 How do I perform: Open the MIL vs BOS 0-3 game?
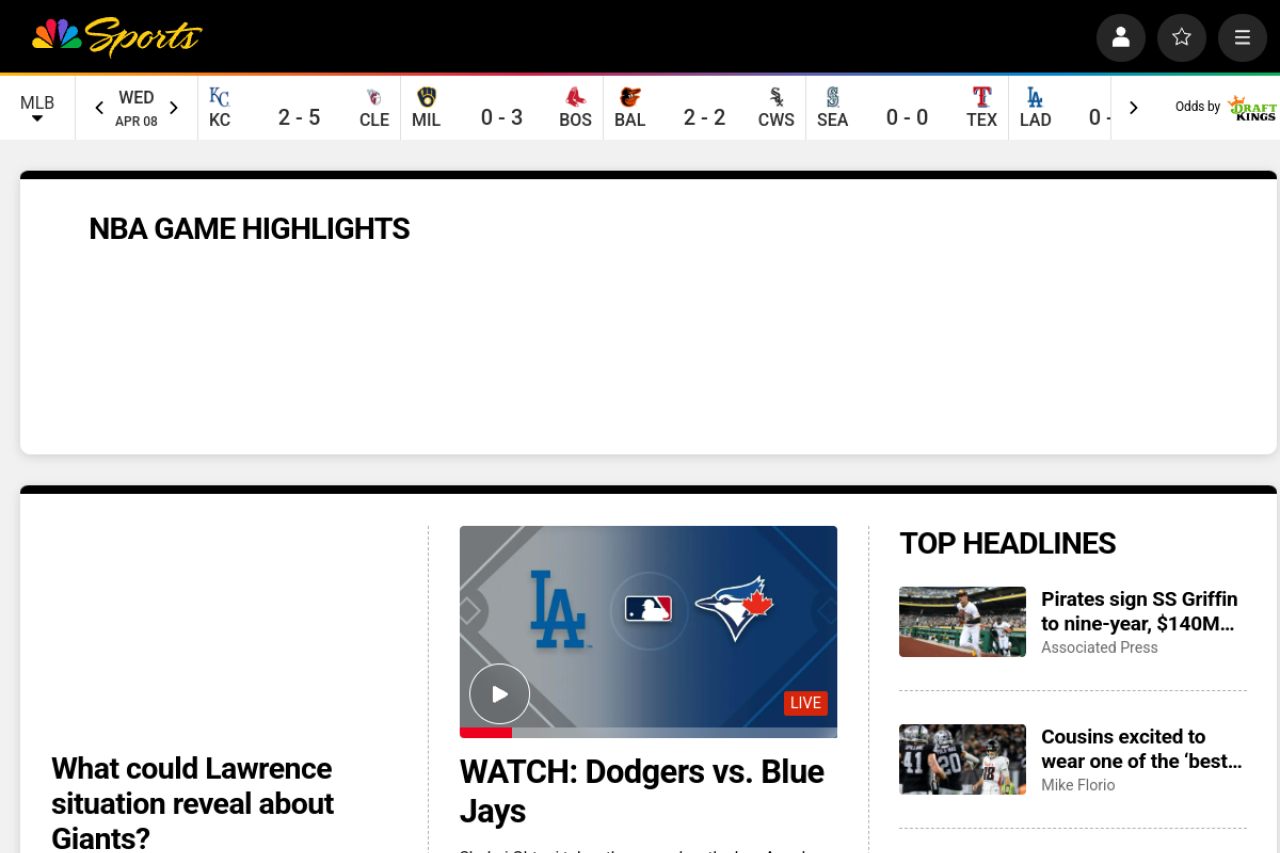tap(501, 117)
